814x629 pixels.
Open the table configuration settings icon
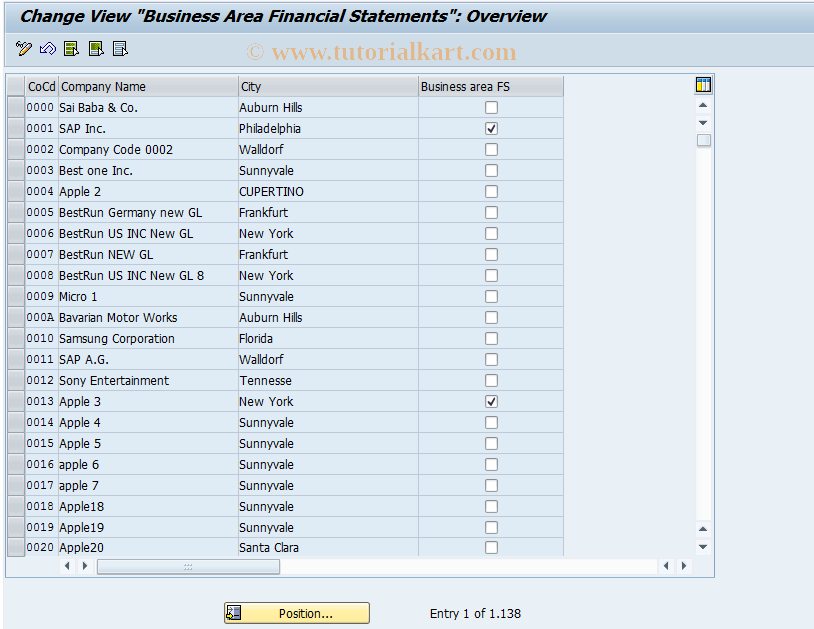(703, 85)
